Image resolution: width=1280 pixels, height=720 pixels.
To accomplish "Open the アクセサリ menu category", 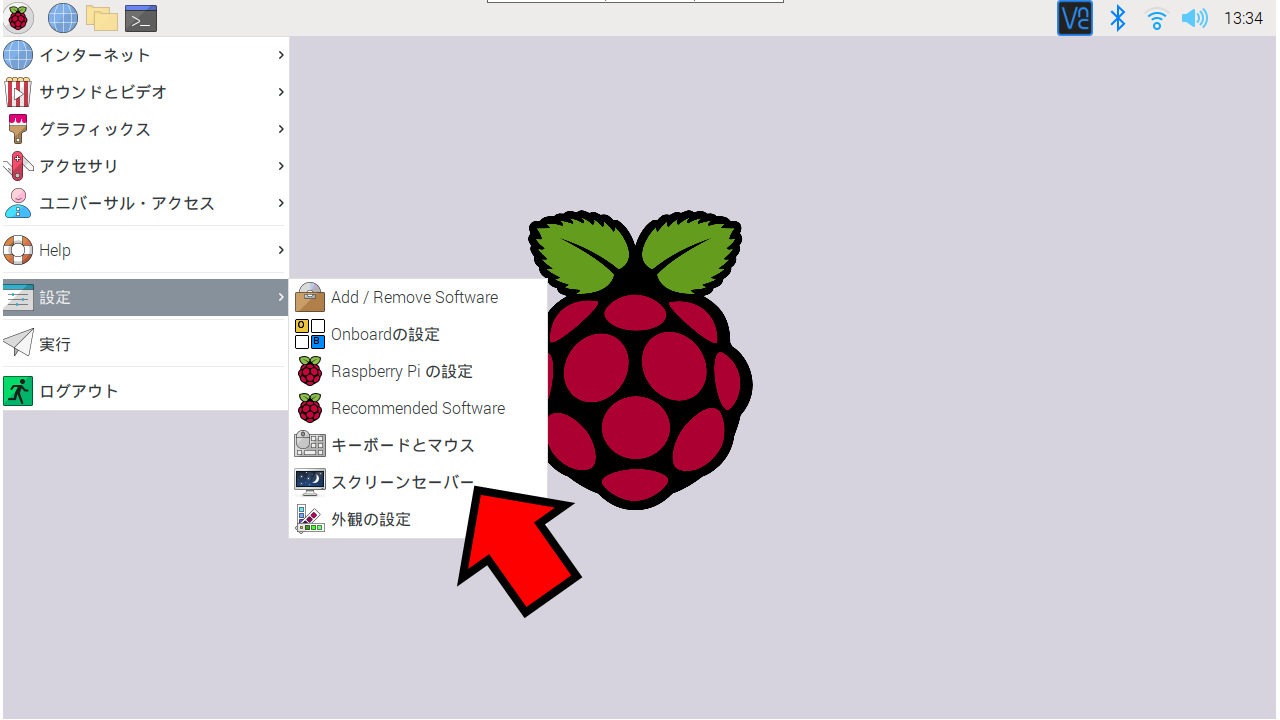I will [145, 166].
